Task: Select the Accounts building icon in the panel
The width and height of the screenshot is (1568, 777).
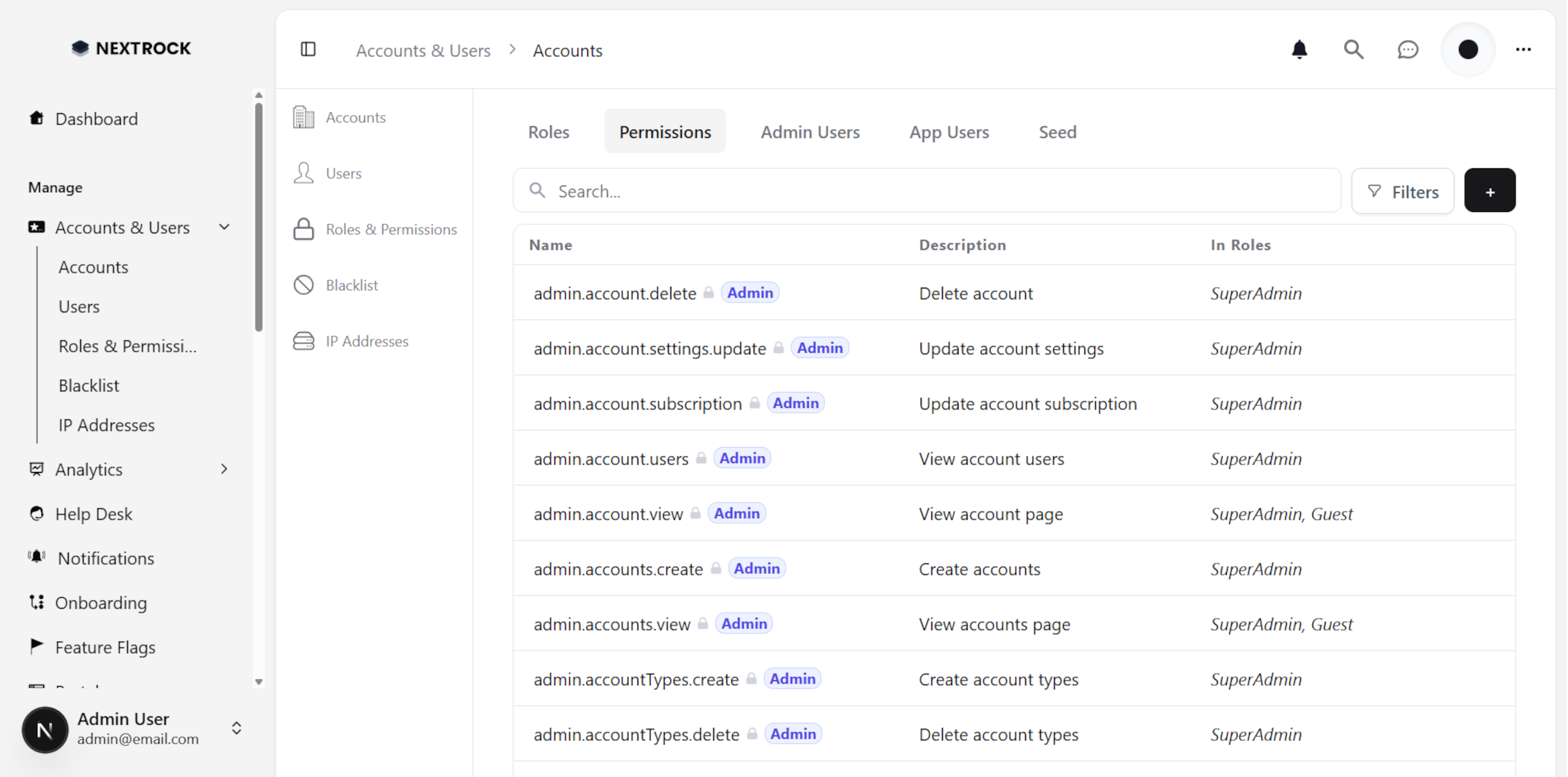Action: [x=303, y=117]
